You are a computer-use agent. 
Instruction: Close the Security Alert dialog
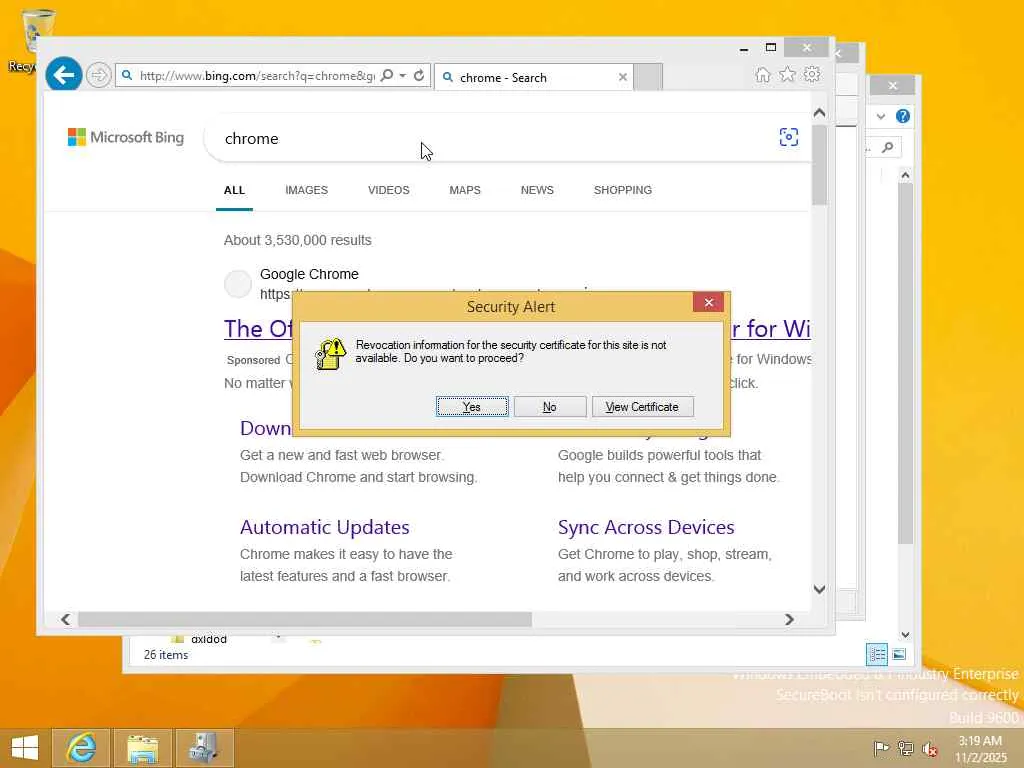point(708,302)
